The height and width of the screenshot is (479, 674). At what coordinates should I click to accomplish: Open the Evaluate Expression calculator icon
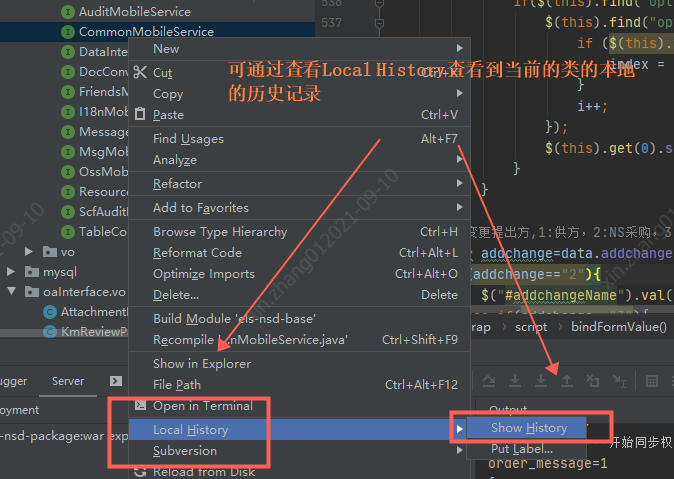coord(652,381)
